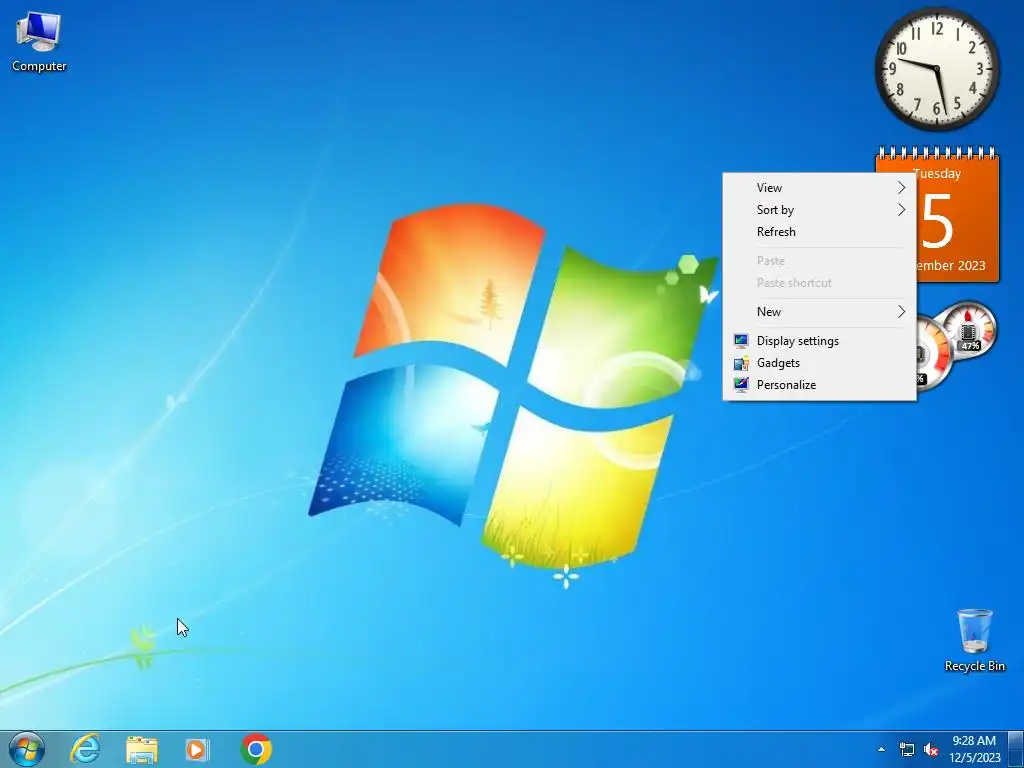
Task: Show hidden tray icons arrow
Action: point(882,750)
